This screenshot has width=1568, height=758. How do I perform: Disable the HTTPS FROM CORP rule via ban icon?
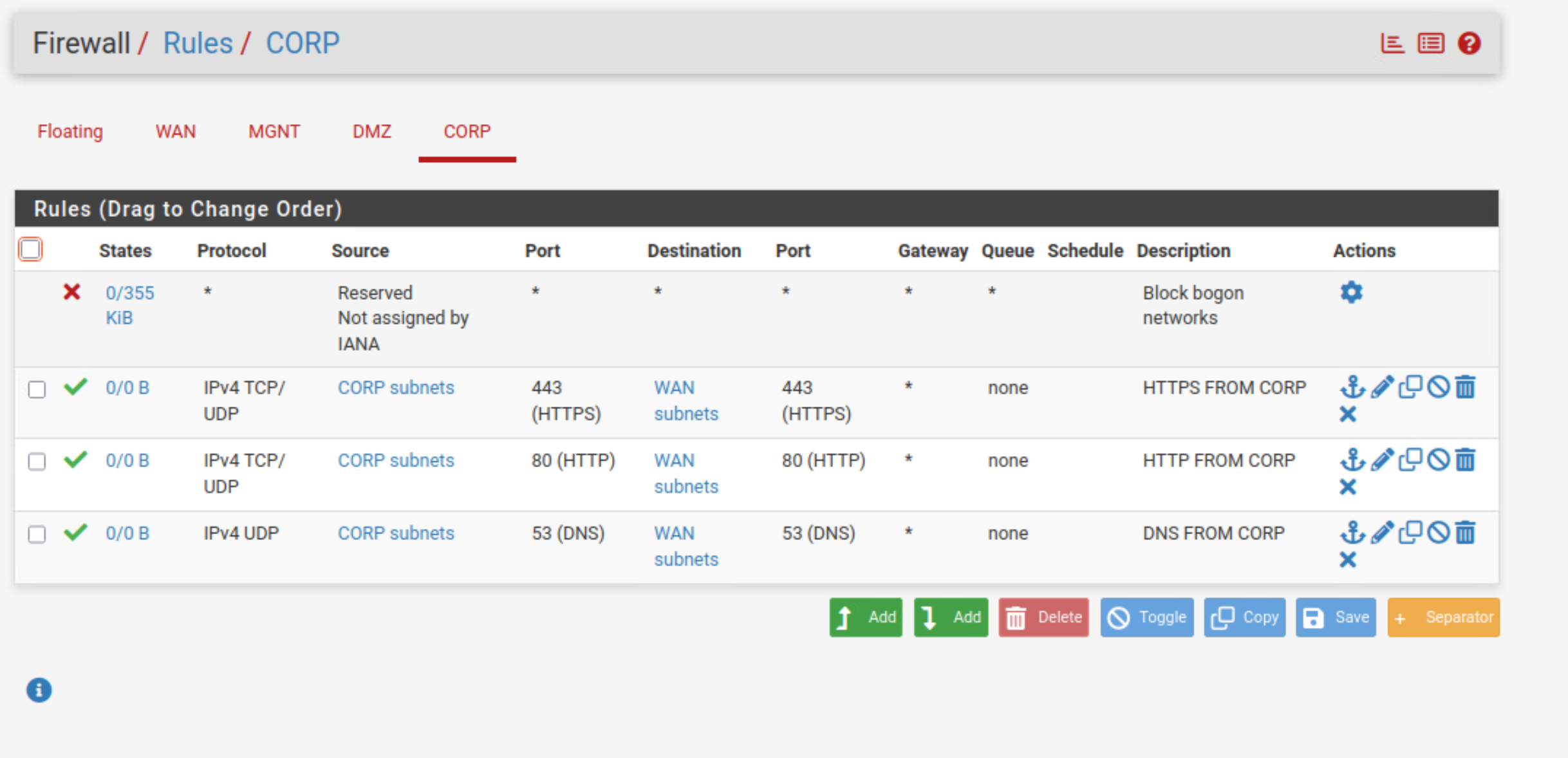[1438, 387]
